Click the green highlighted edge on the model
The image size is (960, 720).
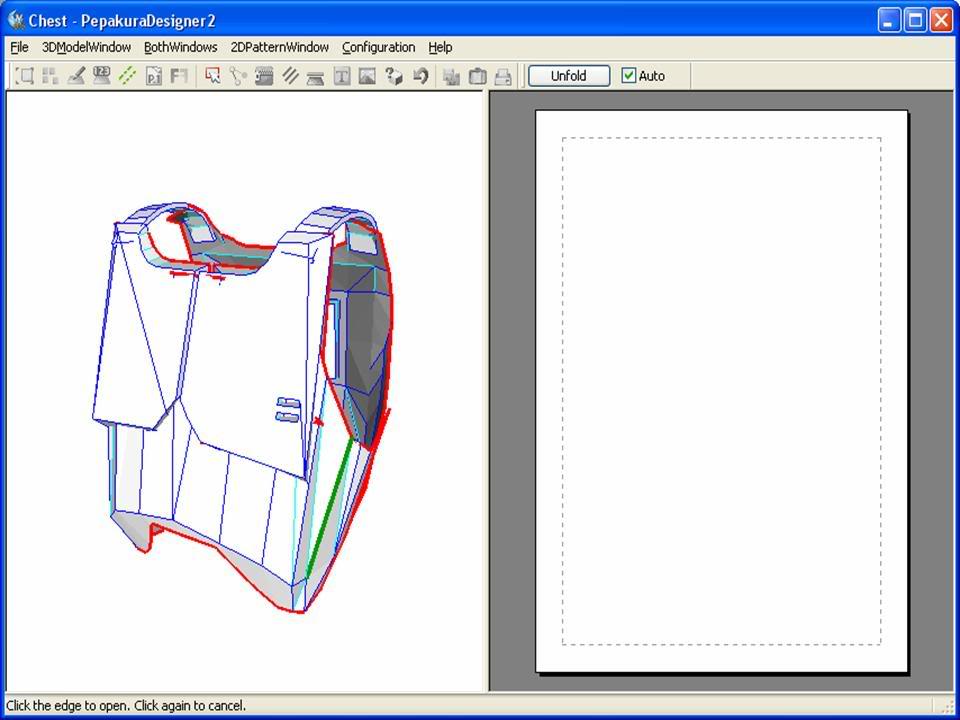(x=329, y=508)
